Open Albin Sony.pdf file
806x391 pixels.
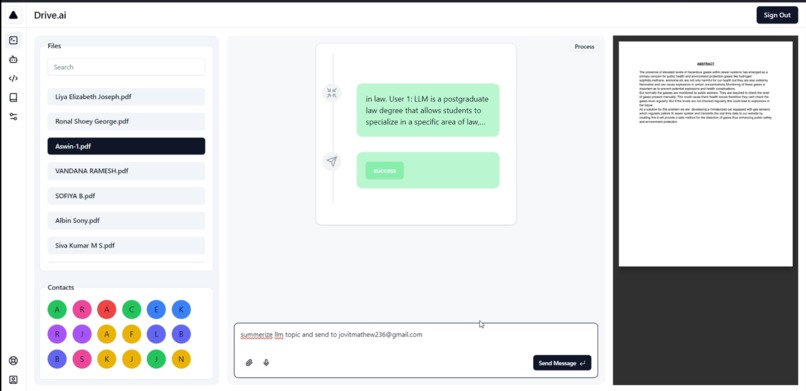pos(126,220)
